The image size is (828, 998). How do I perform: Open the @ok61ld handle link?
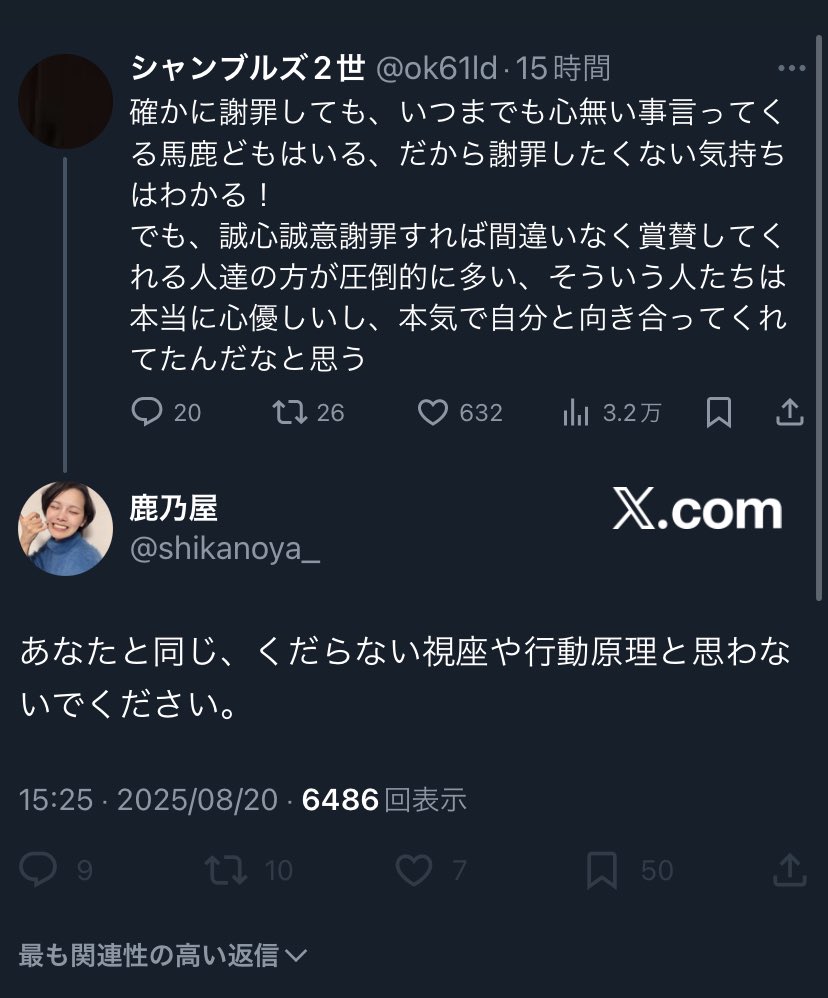point(436,69)
